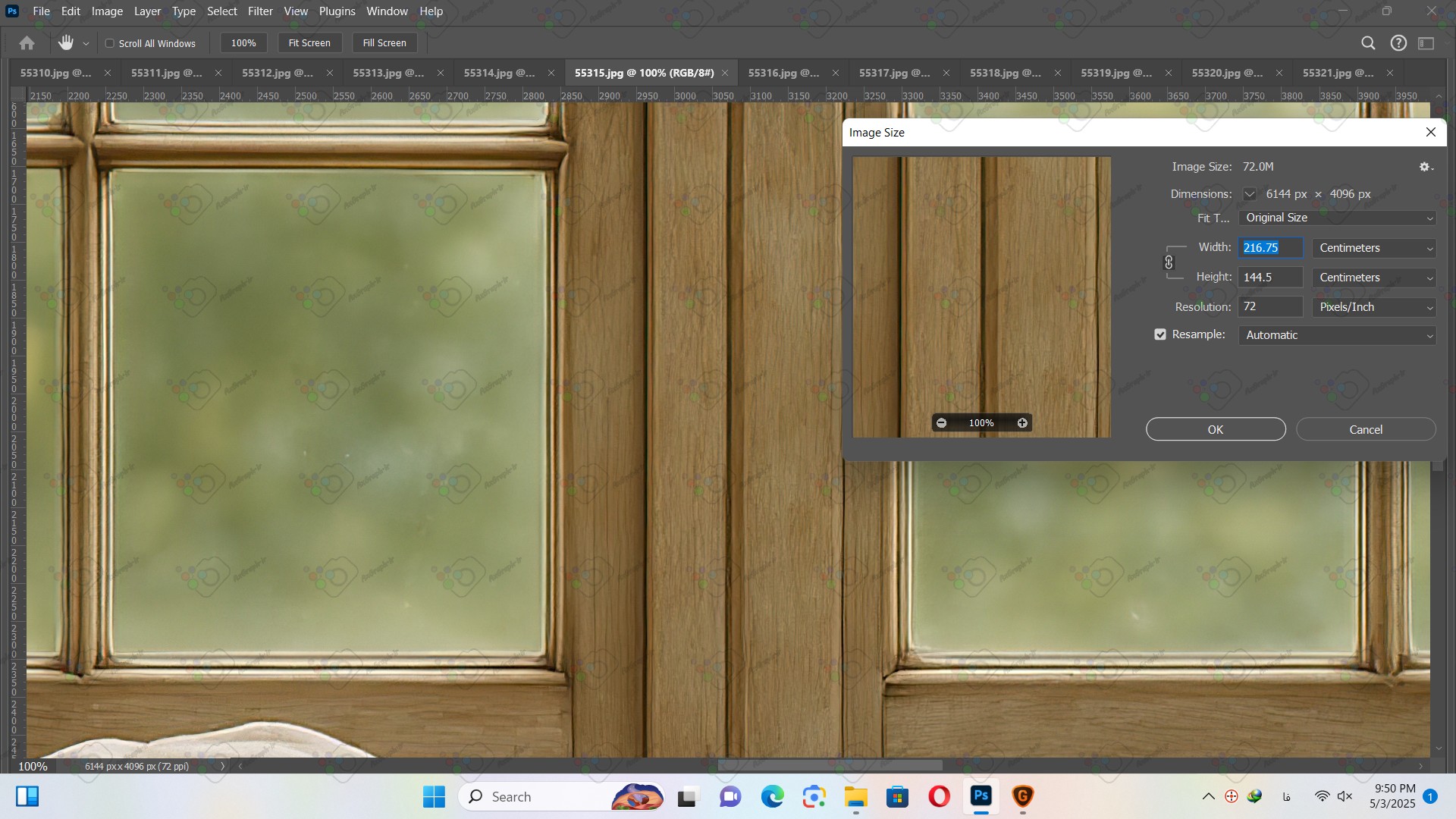Select the Hand tool icon

(x=66, y=43)
